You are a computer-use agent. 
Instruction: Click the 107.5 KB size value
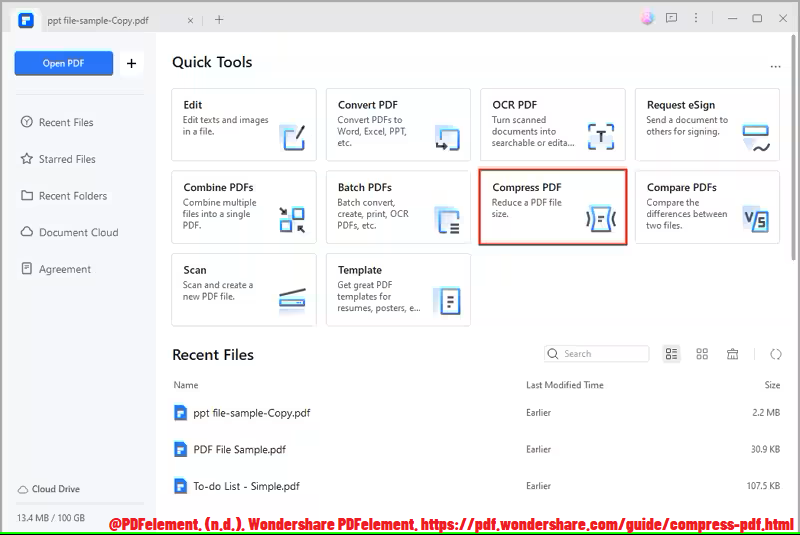(763, 486)
